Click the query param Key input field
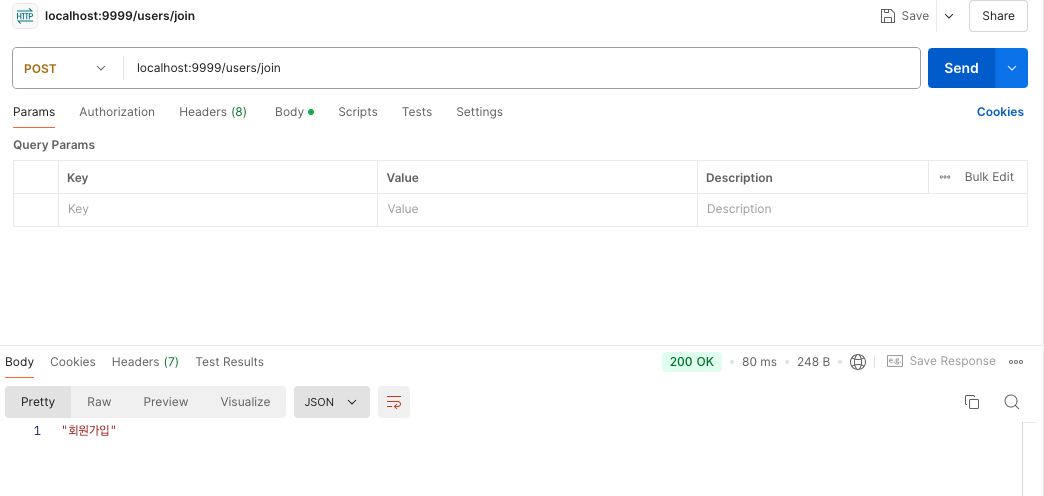The image size is (1044, 496). point(218,209)
